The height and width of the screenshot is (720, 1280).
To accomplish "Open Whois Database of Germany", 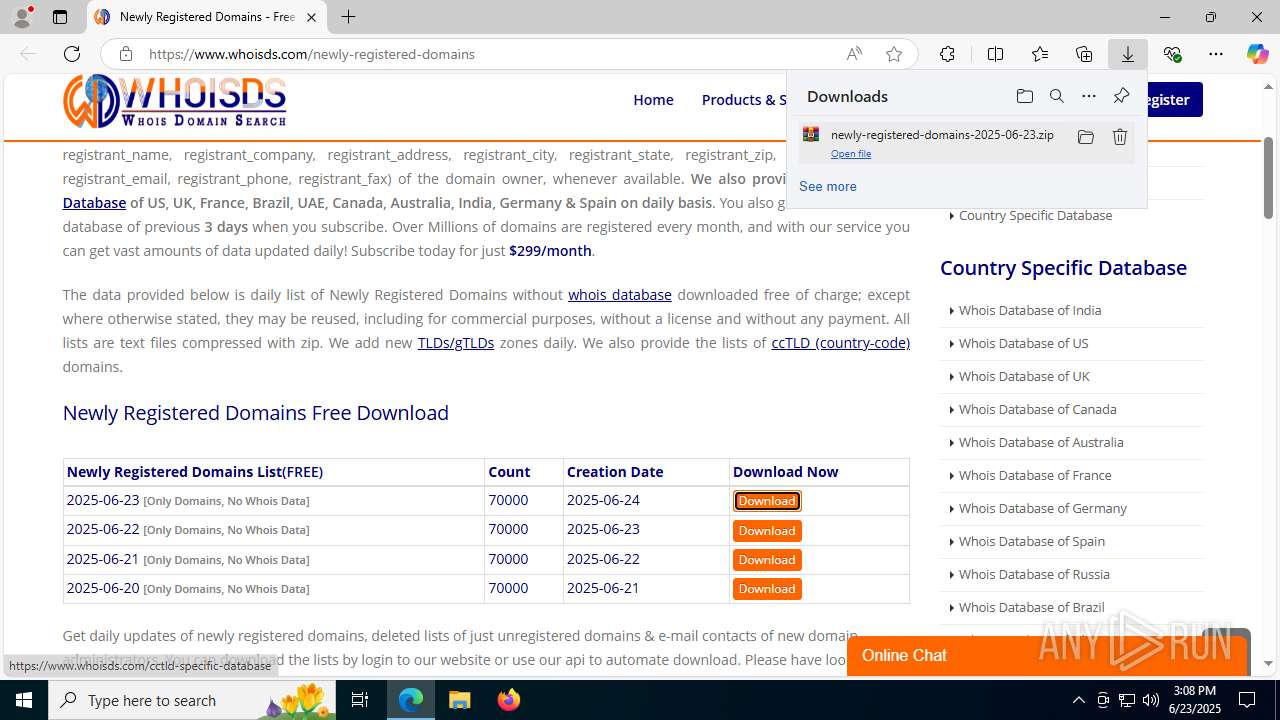I will pyautogui.click(x=1042, y=508).
